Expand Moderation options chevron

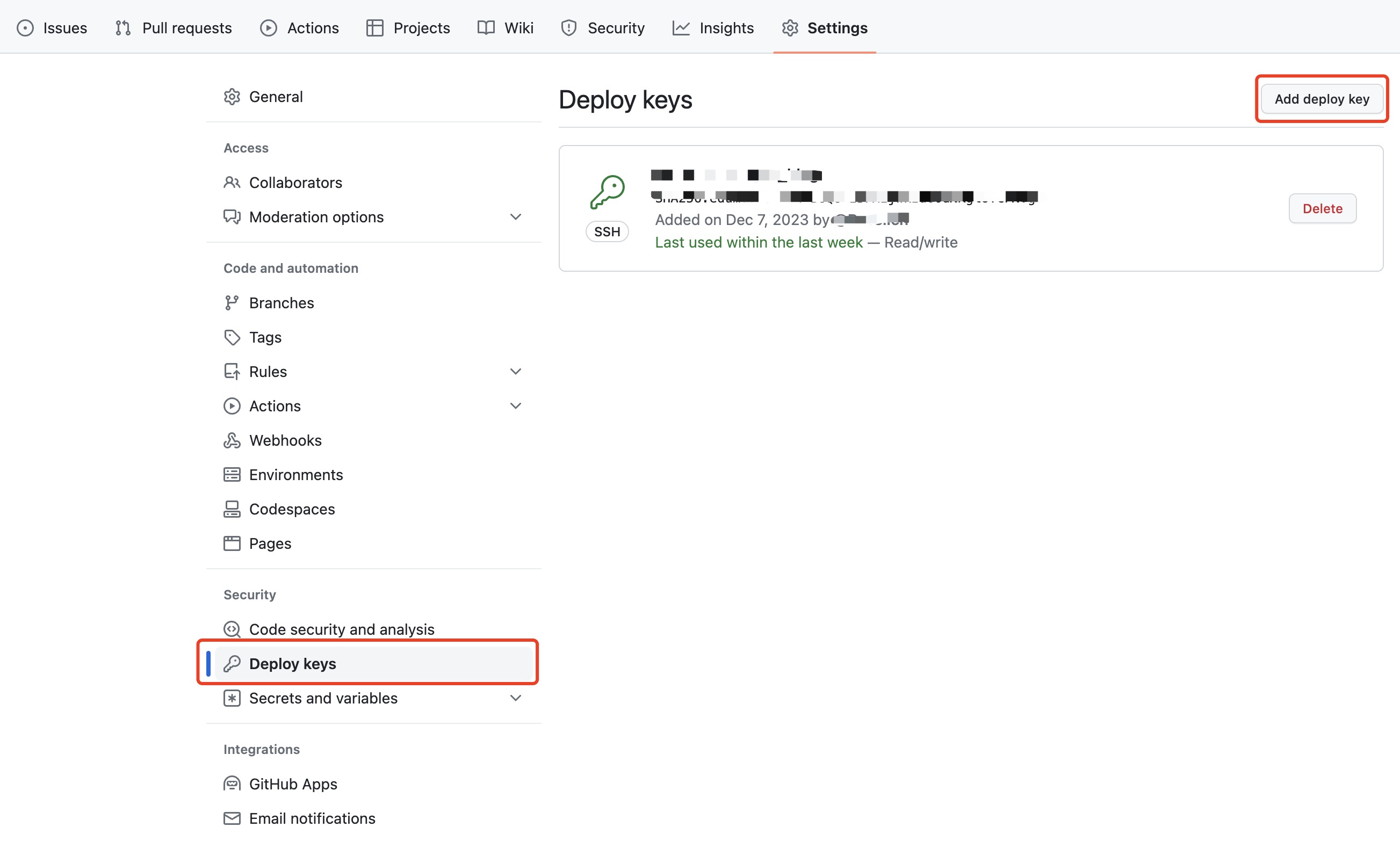click(x=515, y=217)
